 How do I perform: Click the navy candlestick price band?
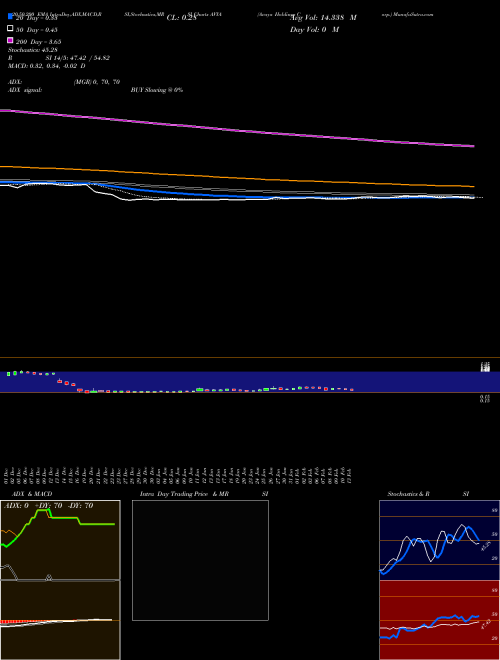pos(250,382)
